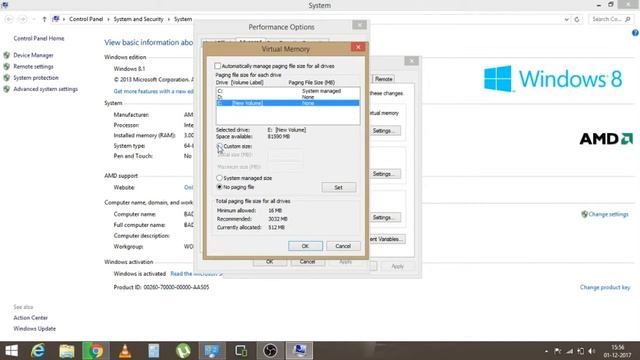Refresh the System window address bar

[577, 19]
